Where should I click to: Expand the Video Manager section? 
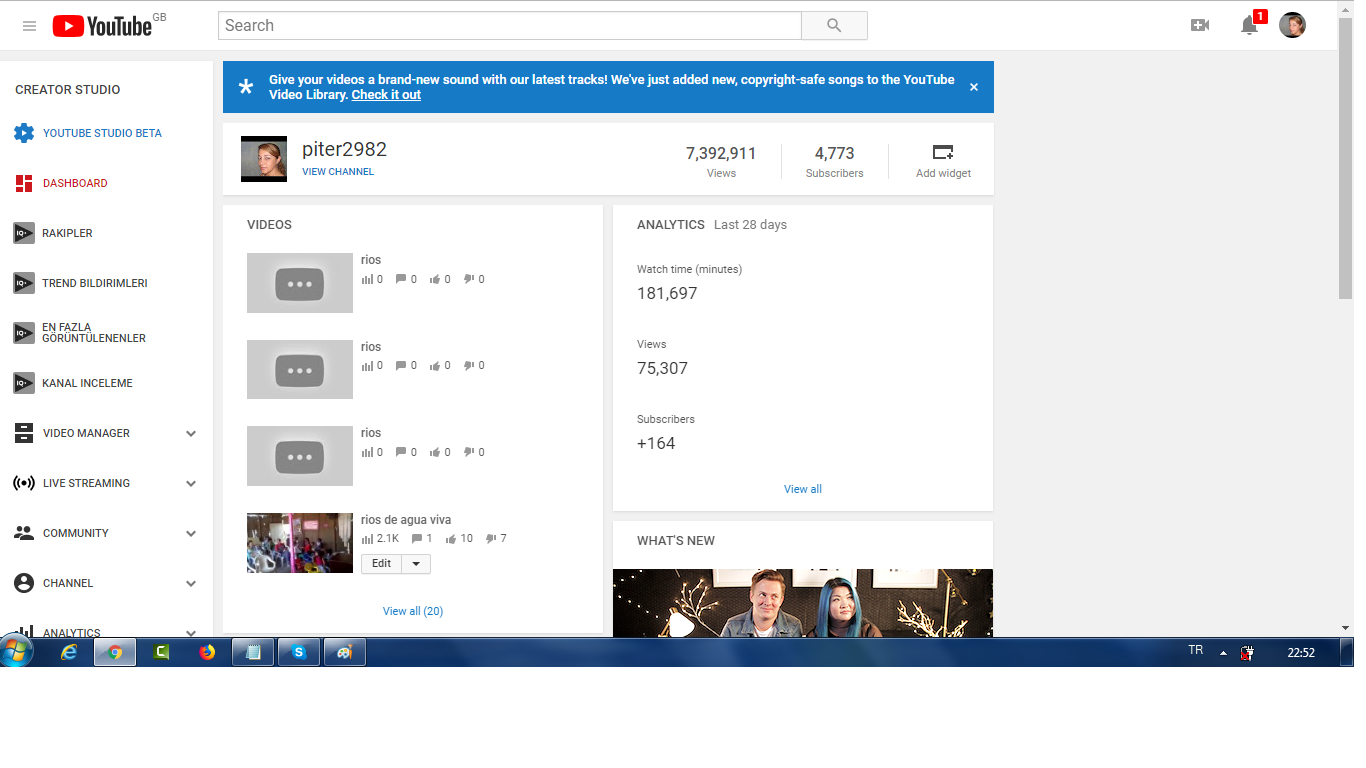(191, 433)
